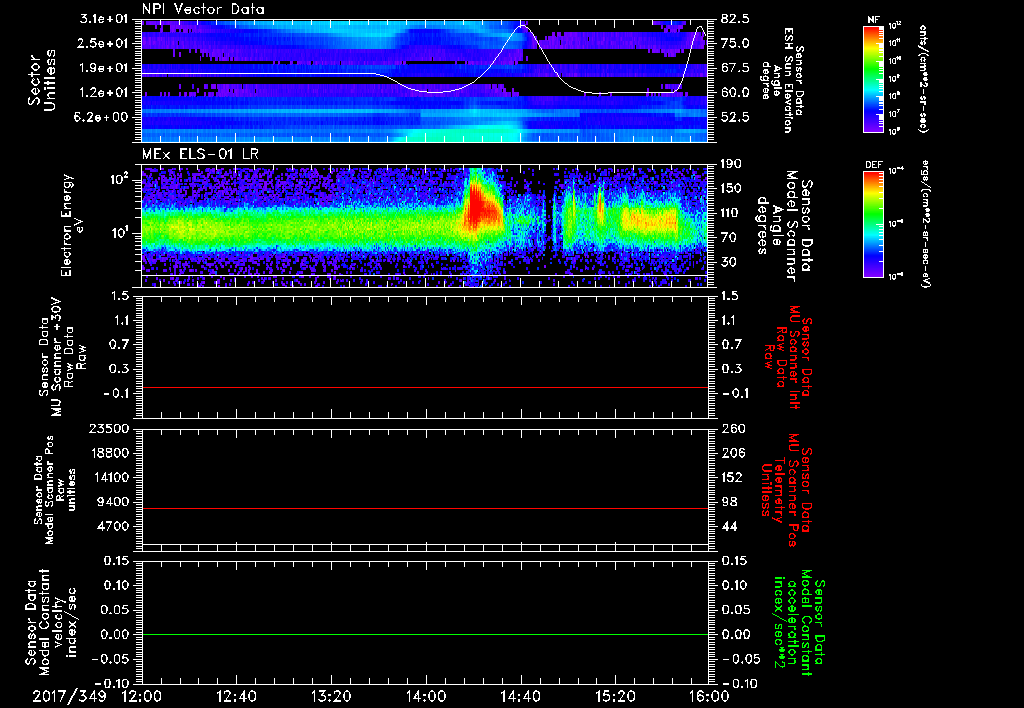The width and height of the screenshot is (1024, 708).
Task: Click the "NF" label above the color bar
Action: [x=873, y=20]
